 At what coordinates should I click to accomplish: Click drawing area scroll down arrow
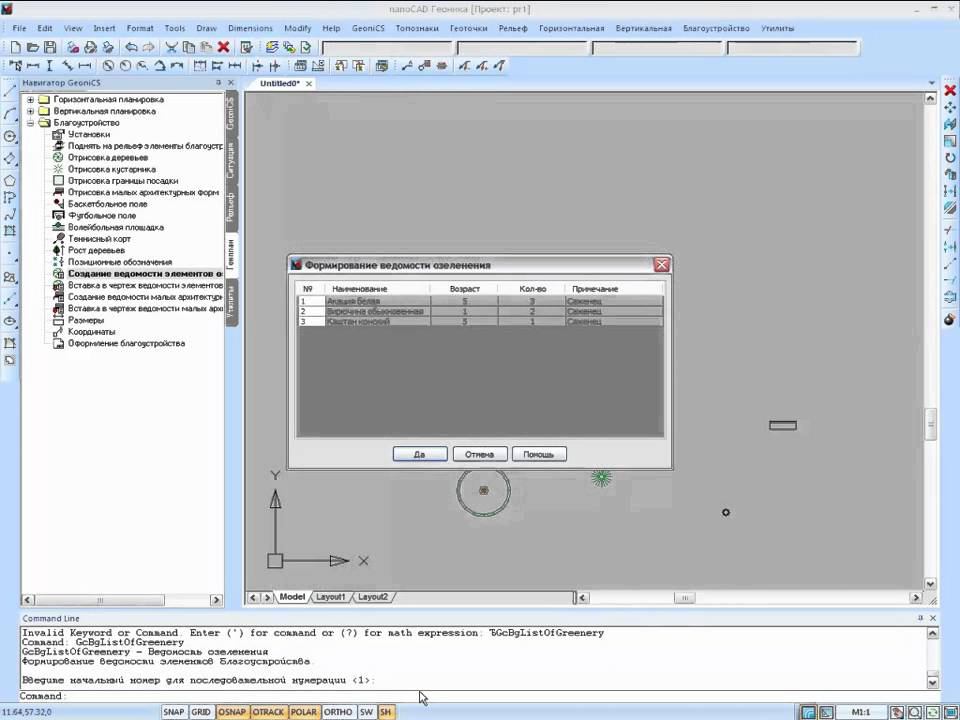coord(930,584)
